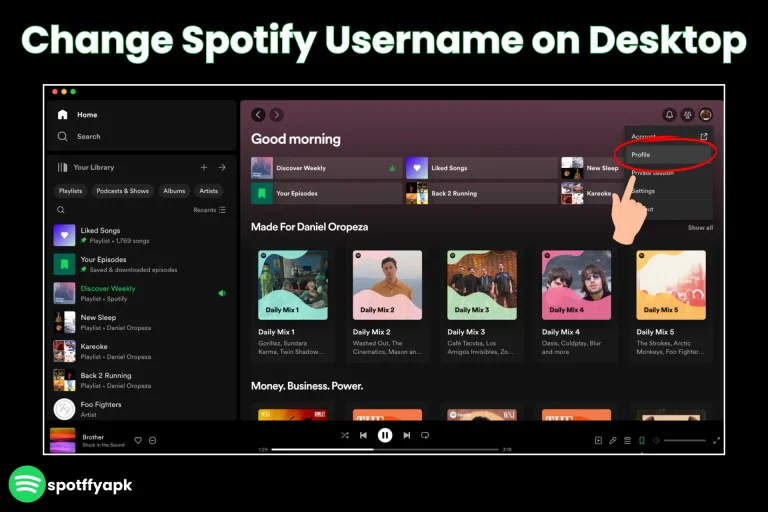Search within Your Library
Viewport: 768px width, 512px height.
[61, 210]
